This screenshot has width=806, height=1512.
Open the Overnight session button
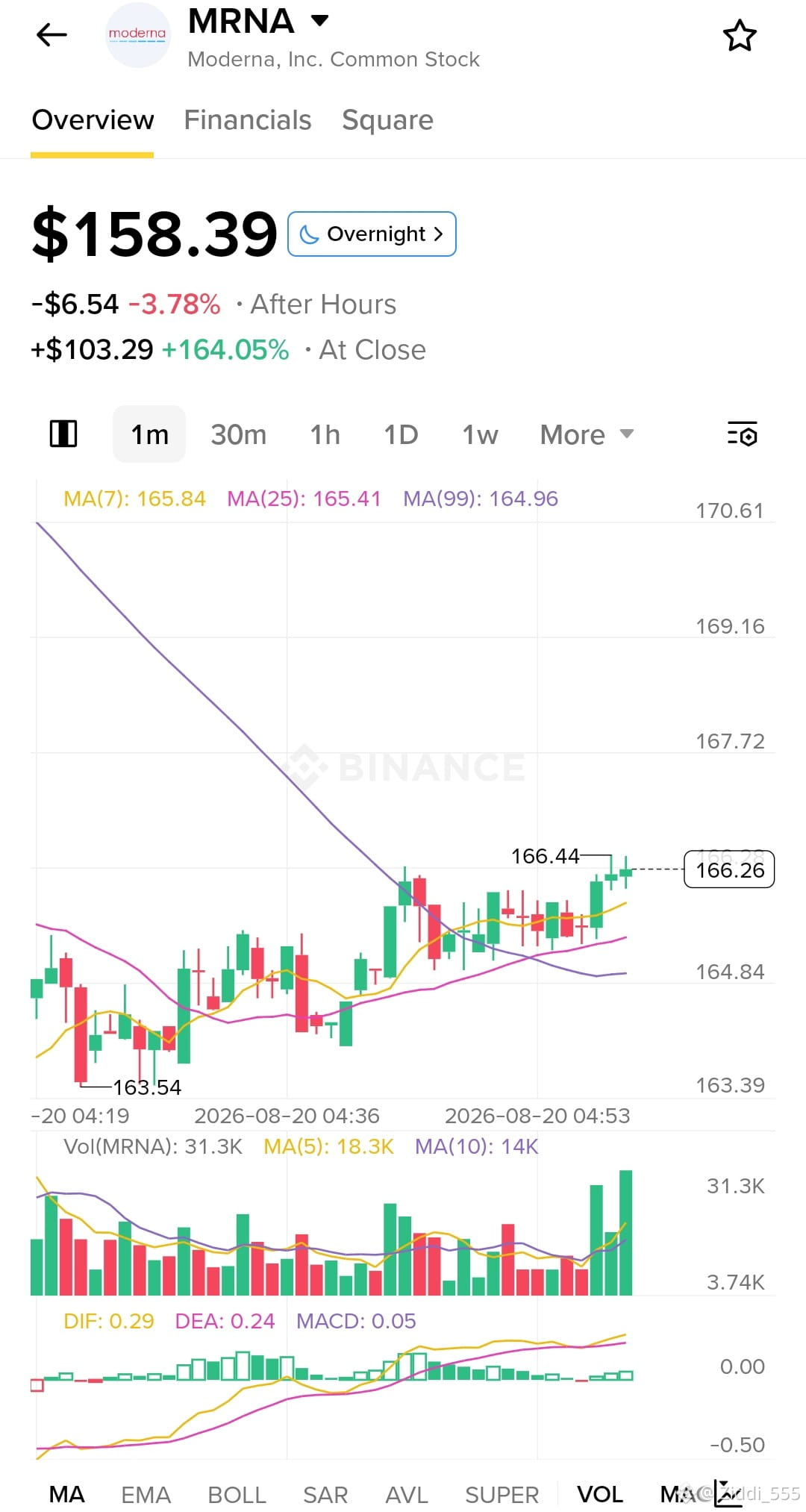coord(372,234)
